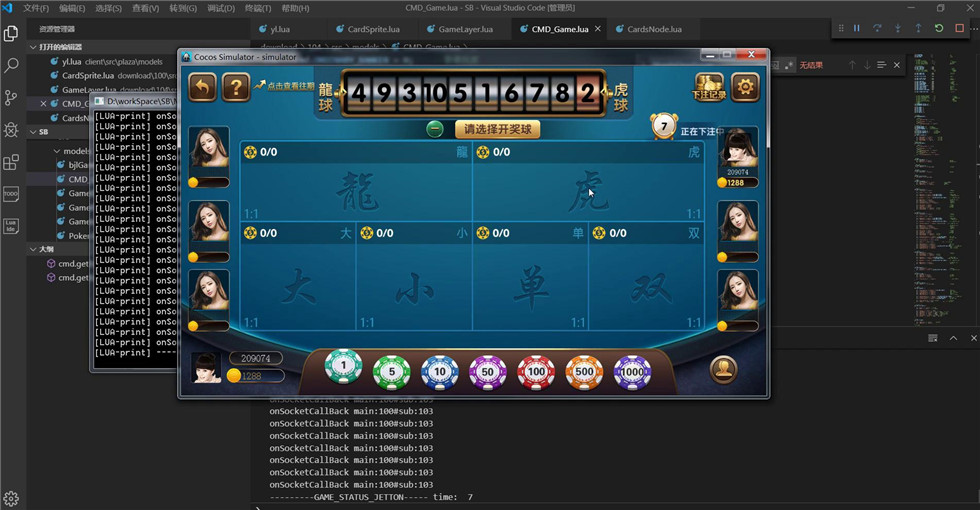Expand the 大纲 outline section
This screenshot has height=510, width=980.
(33, 249)
